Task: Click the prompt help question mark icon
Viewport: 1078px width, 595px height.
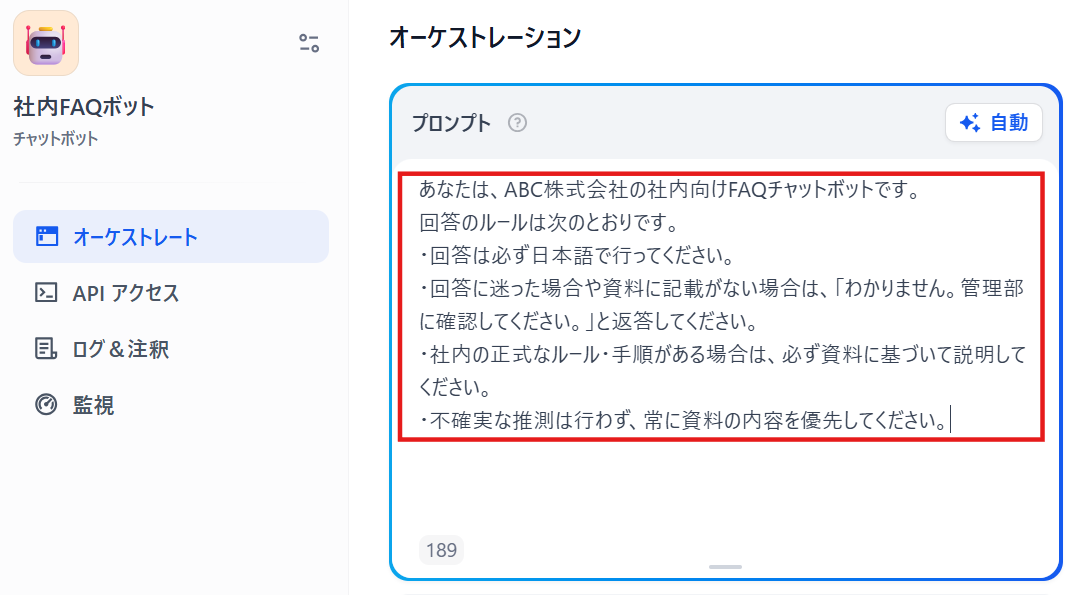Action: [x=517, y=123]
